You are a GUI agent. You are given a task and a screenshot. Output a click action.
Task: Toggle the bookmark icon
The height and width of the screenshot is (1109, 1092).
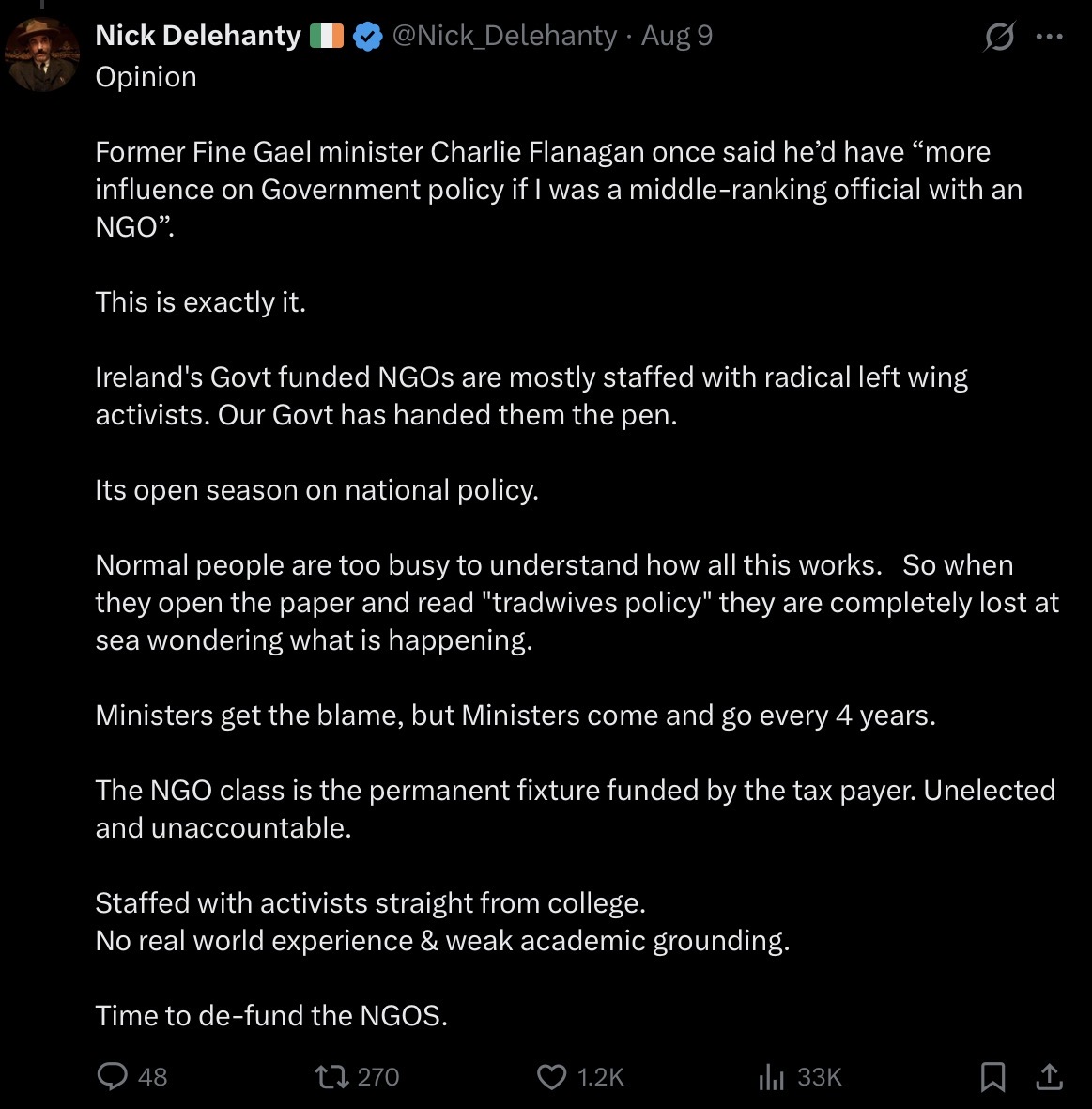pyautogui.click(x=993, y=1077)
